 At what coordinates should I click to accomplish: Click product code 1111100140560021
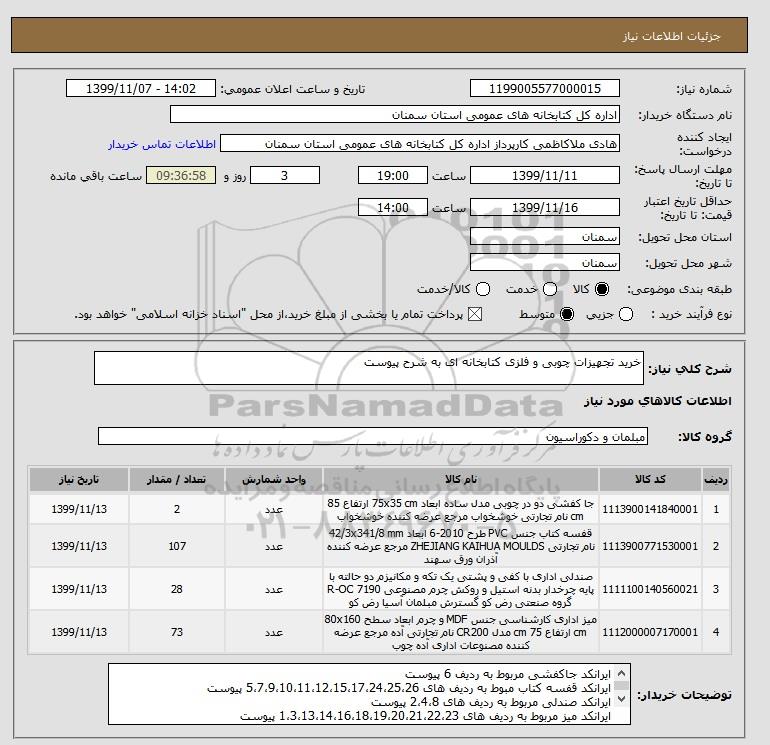click(650, 589)
